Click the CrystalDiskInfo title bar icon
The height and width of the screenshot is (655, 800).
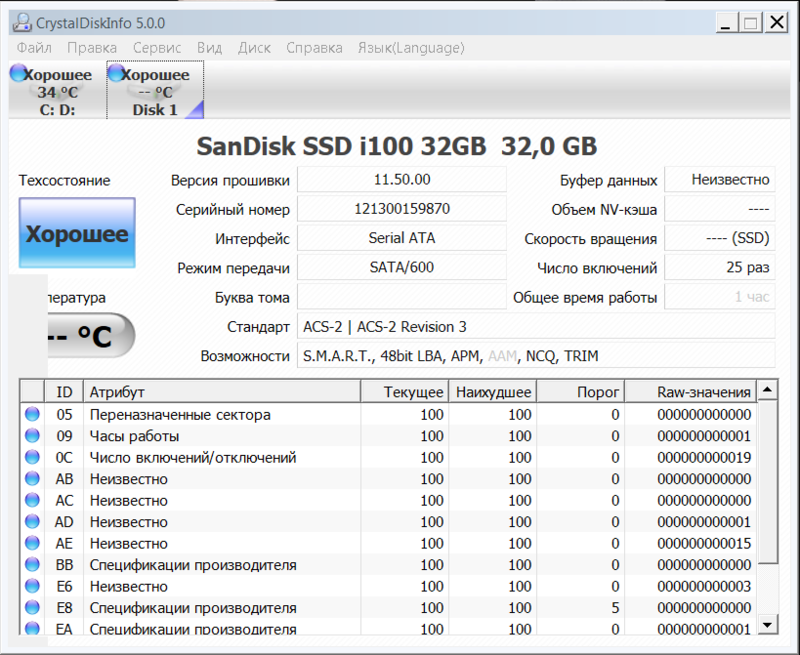[x=22, y=23]
